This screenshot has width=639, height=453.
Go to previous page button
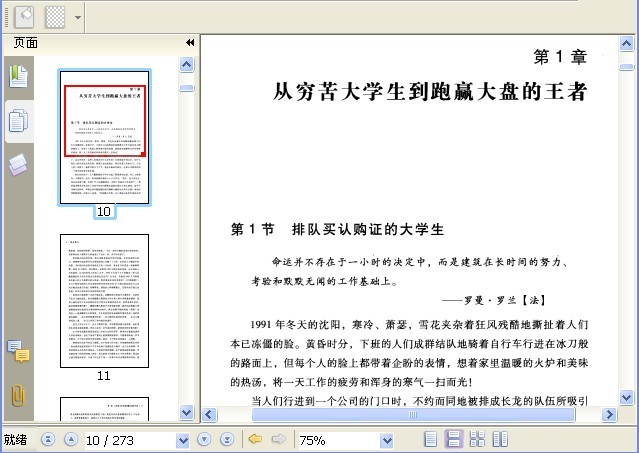point(71,440)
